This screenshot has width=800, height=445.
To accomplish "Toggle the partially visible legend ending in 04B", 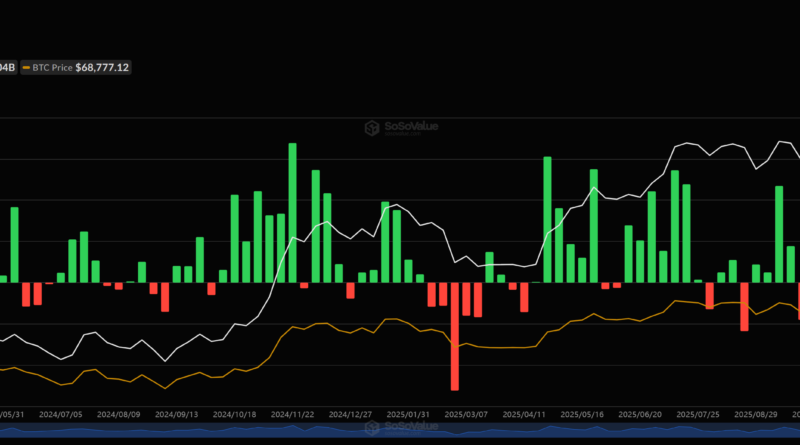I will click(7, 68).
